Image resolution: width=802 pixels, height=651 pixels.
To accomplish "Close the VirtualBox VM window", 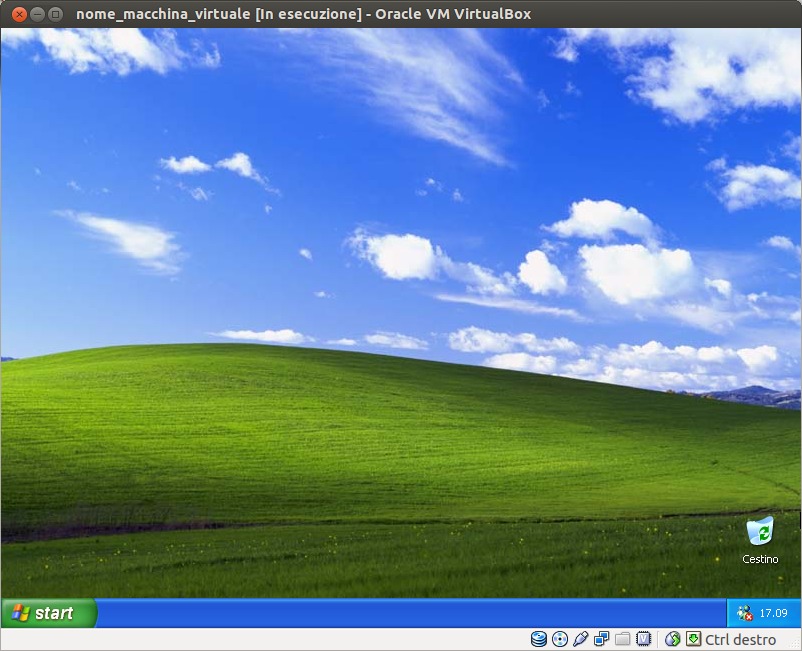I will pos(19,14).
